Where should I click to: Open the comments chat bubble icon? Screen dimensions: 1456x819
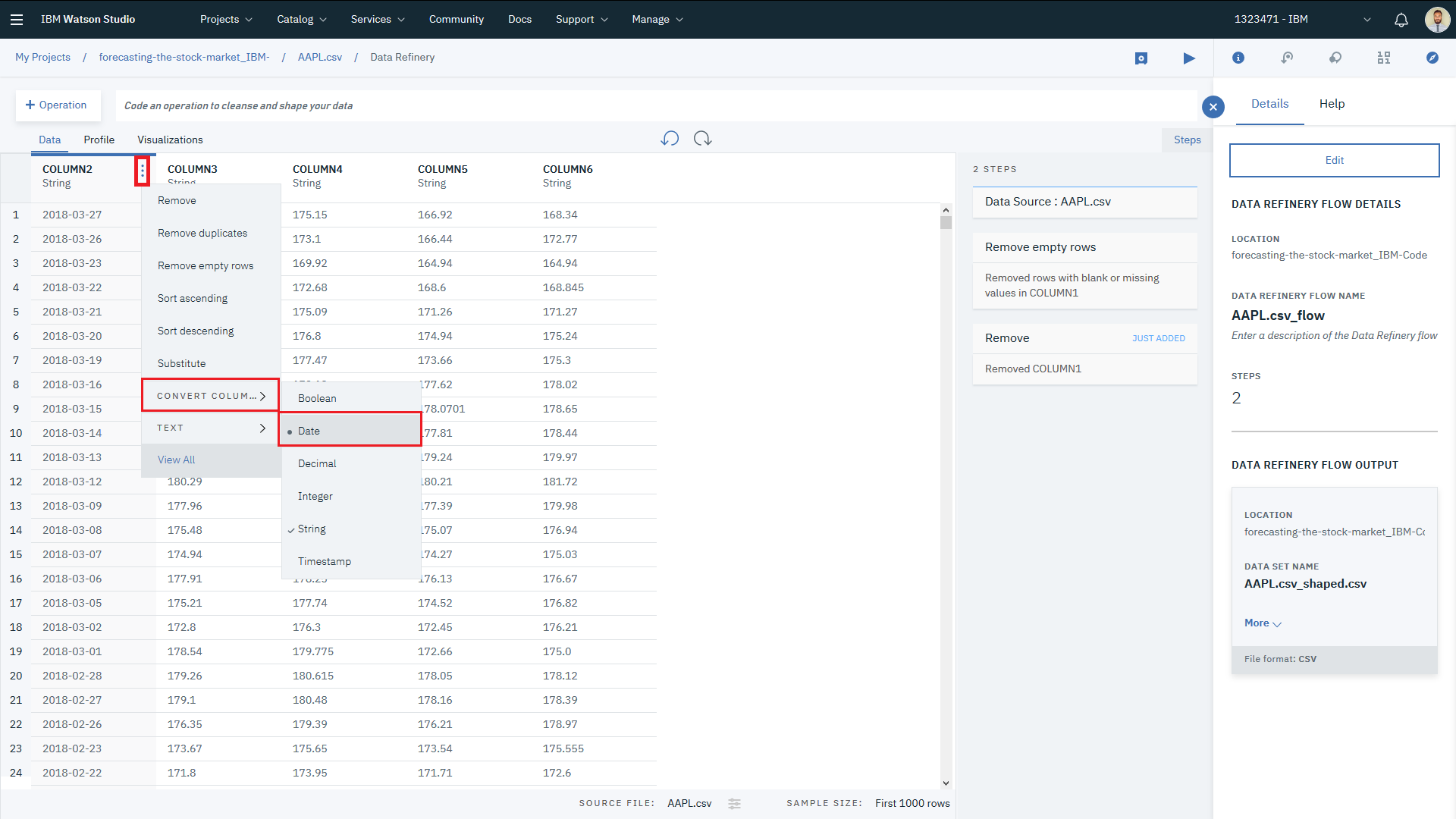pyautogui.click(x=1335, y=58)
